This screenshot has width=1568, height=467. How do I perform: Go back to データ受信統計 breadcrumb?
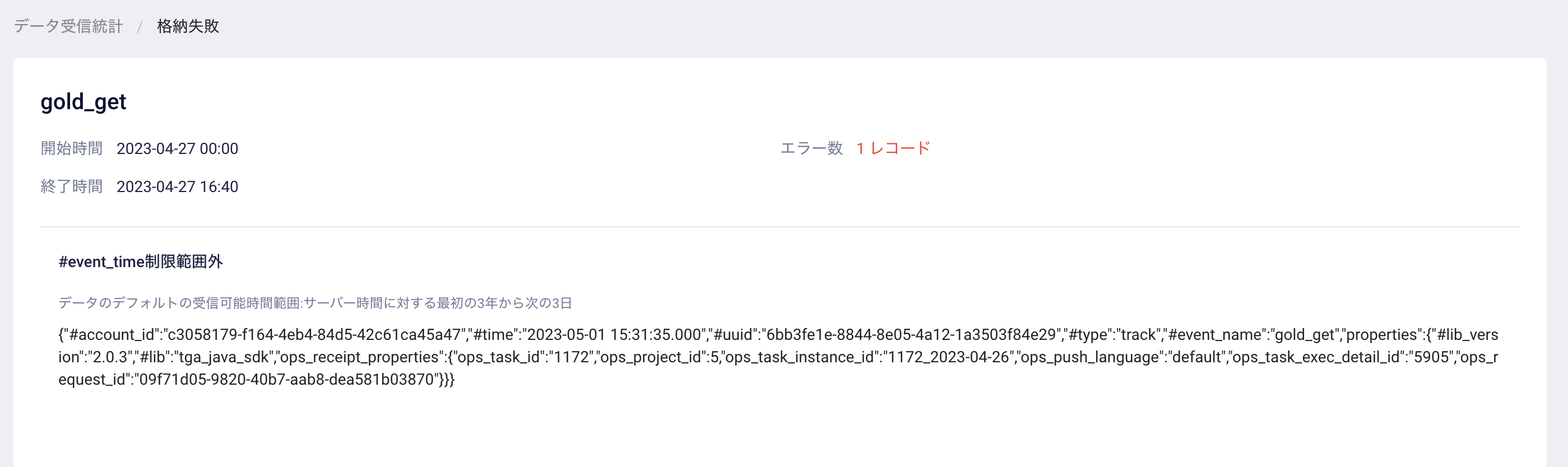[x=68, y=26]
